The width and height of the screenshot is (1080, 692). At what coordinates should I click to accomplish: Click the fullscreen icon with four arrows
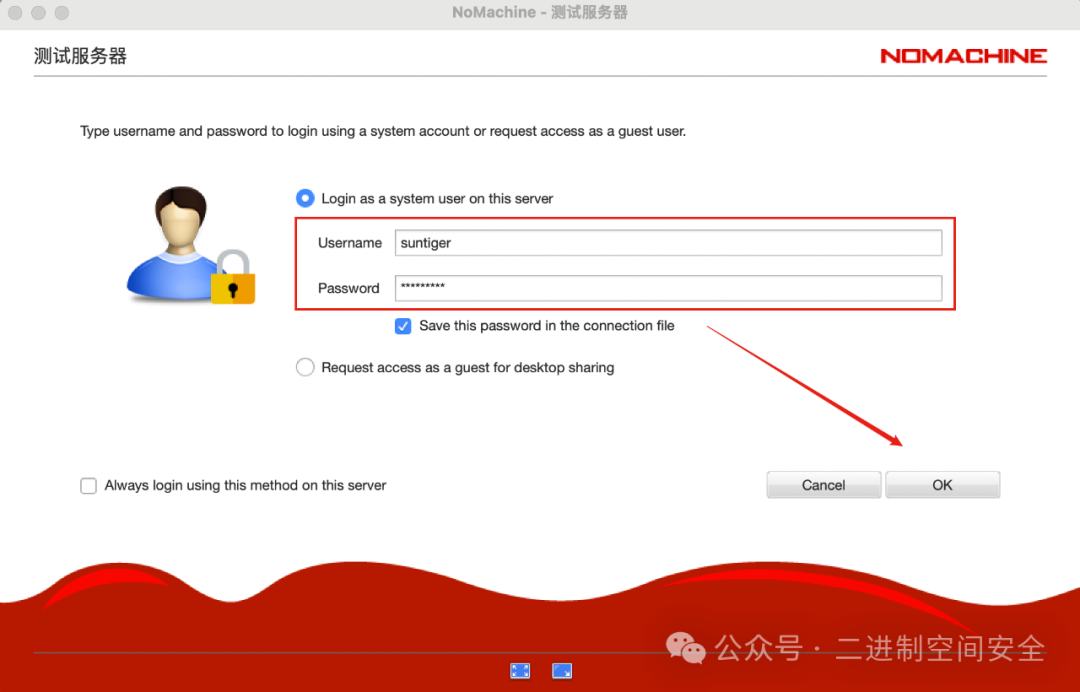click(520, 671)
